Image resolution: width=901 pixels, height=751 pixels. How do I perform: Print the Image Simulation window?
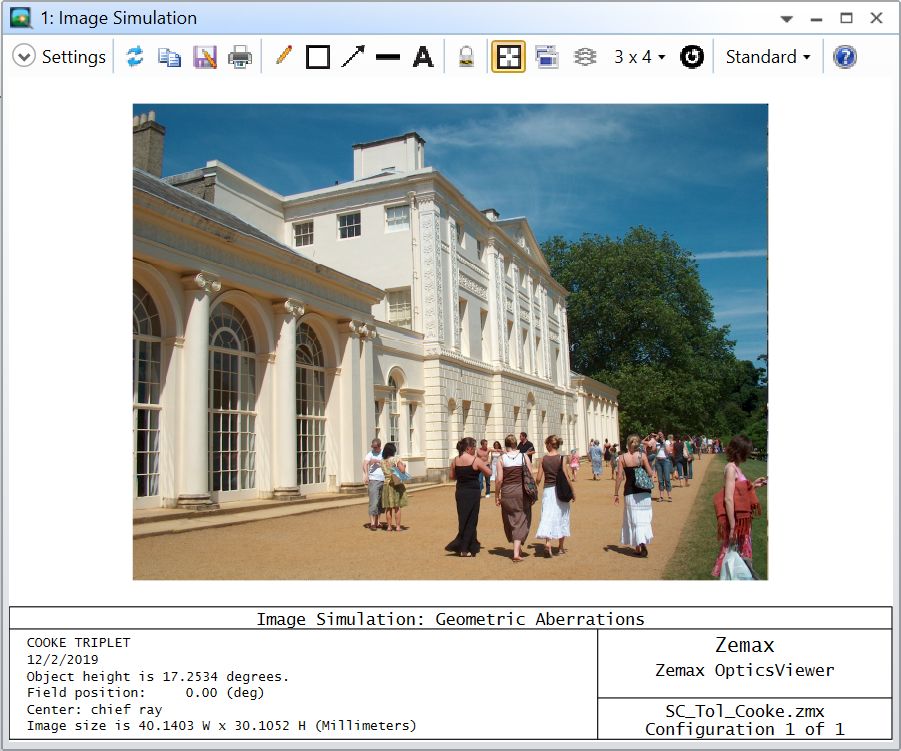pos(240,57)
